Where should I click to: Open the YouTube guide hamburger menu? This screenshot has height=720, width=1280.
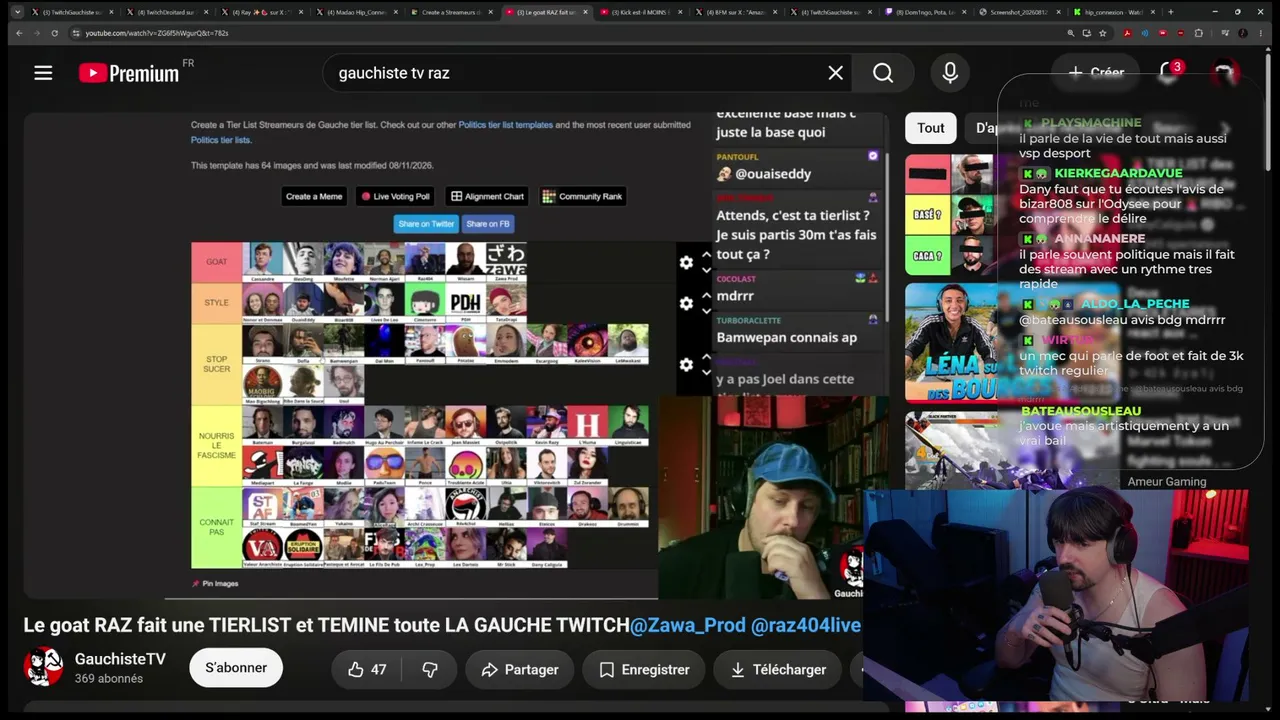pos(43,73)
